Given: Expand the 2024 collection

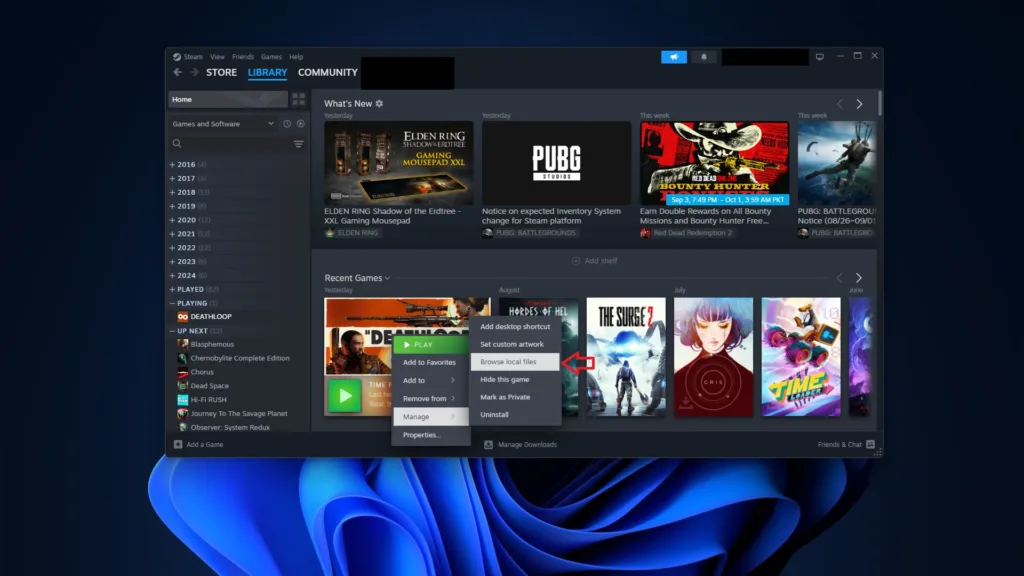Looking at the screenshot, I should [x=172, y=276].
